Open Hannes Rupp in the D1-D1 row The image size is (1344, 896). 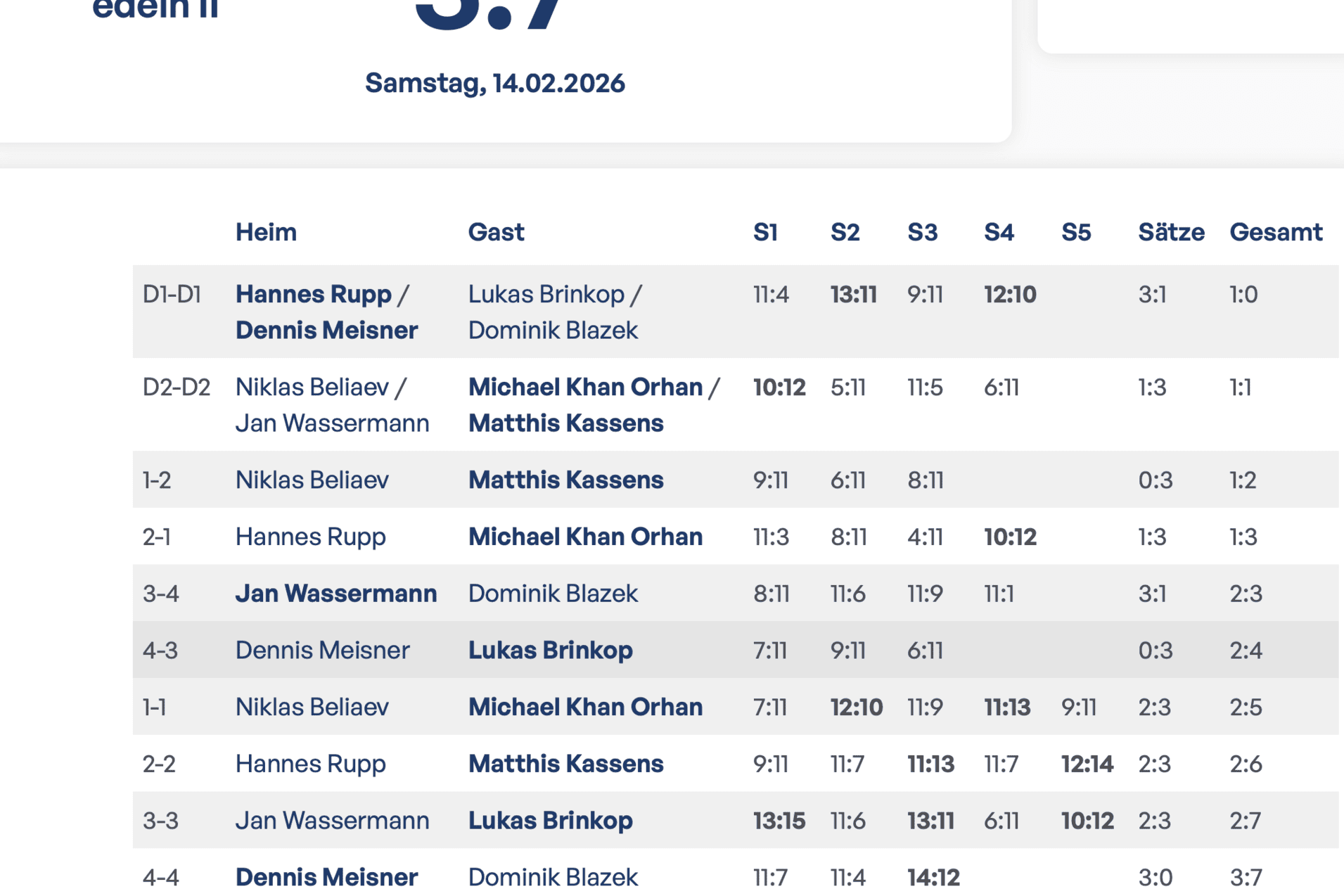click(x=313, y=294)
